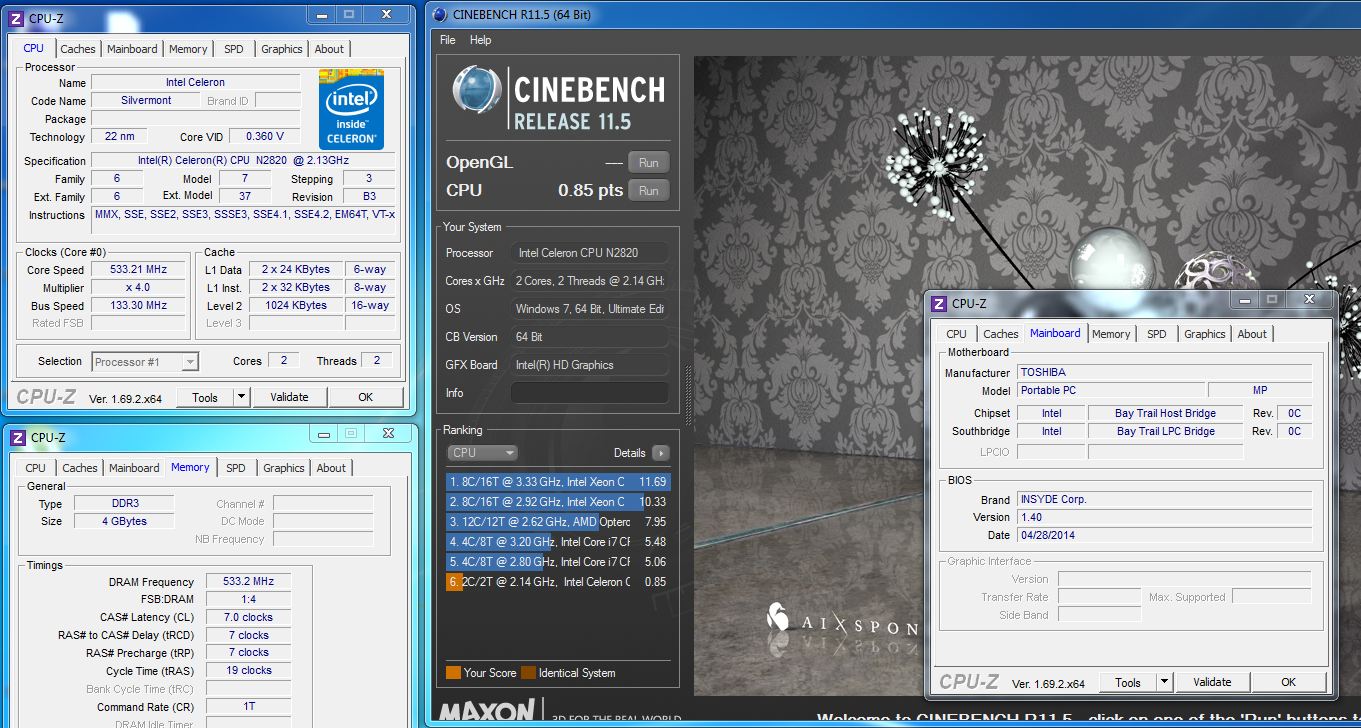Viewport: 1361px width, 728px height.
Task: Click the DRAM Frequency value 533.2 MHz
Action: 248,581
